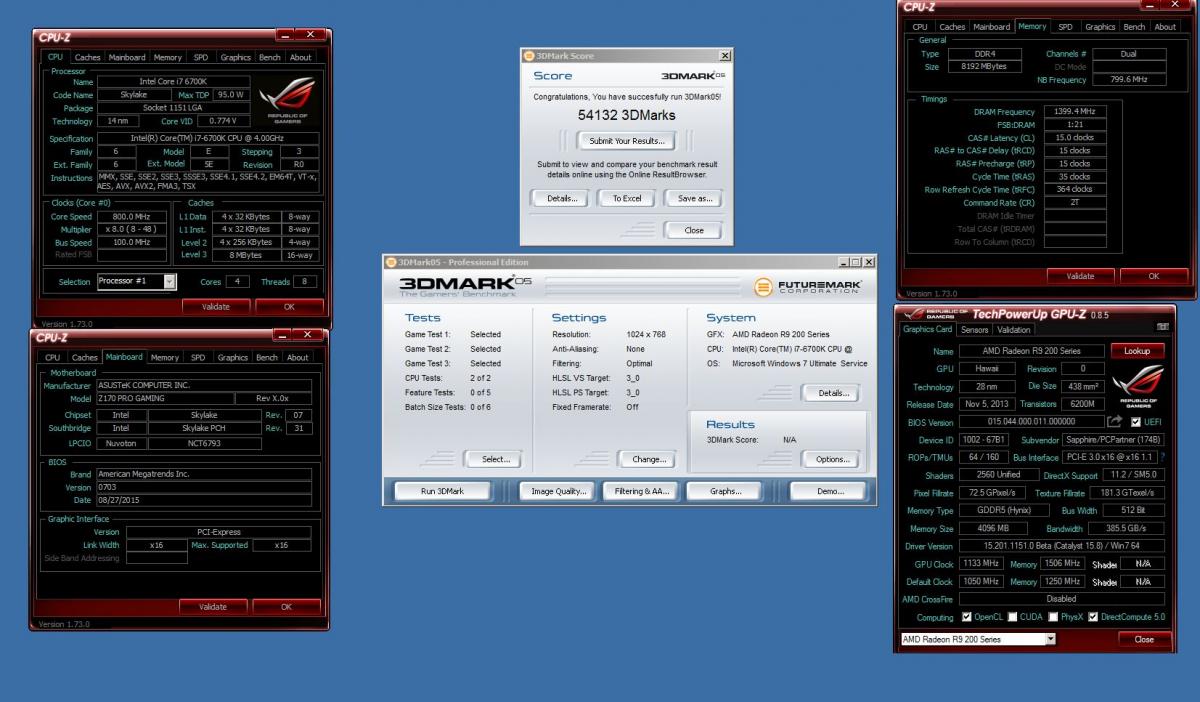1200x702 pixels.
Task: Click the BIOS share/export icon in GPU-Z
Action: click(x=1115, y=422)
